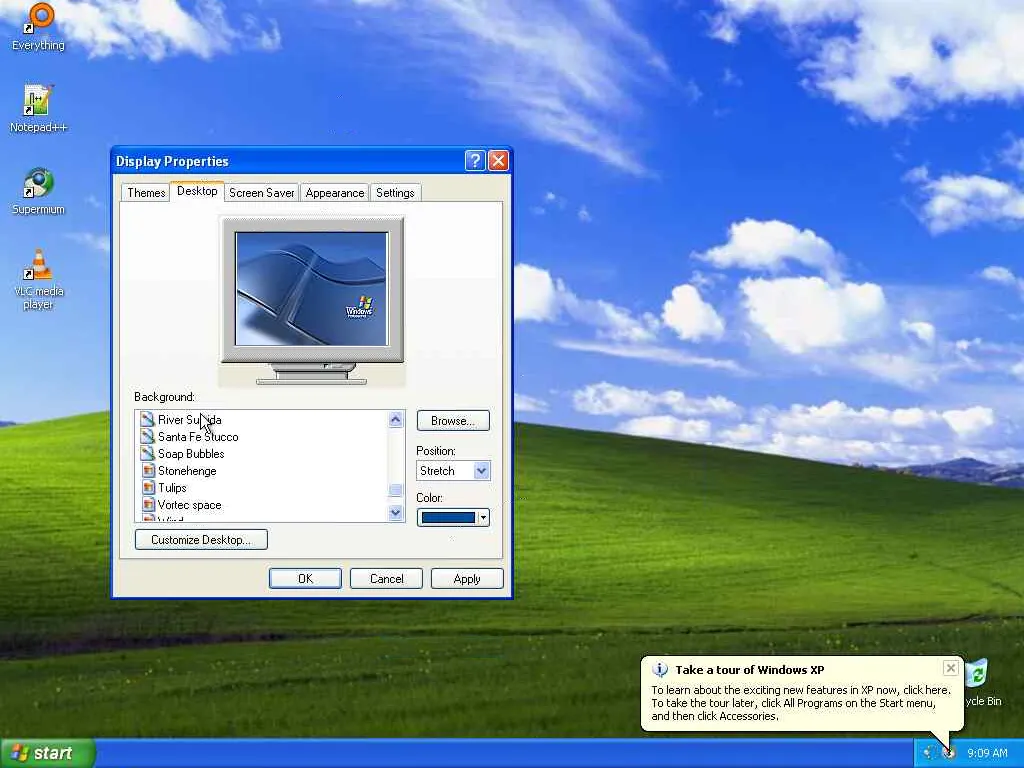This screenshot has width=1024, height=768.
Task: Select the Desktop tab
Action: click(x=197, y=191)
